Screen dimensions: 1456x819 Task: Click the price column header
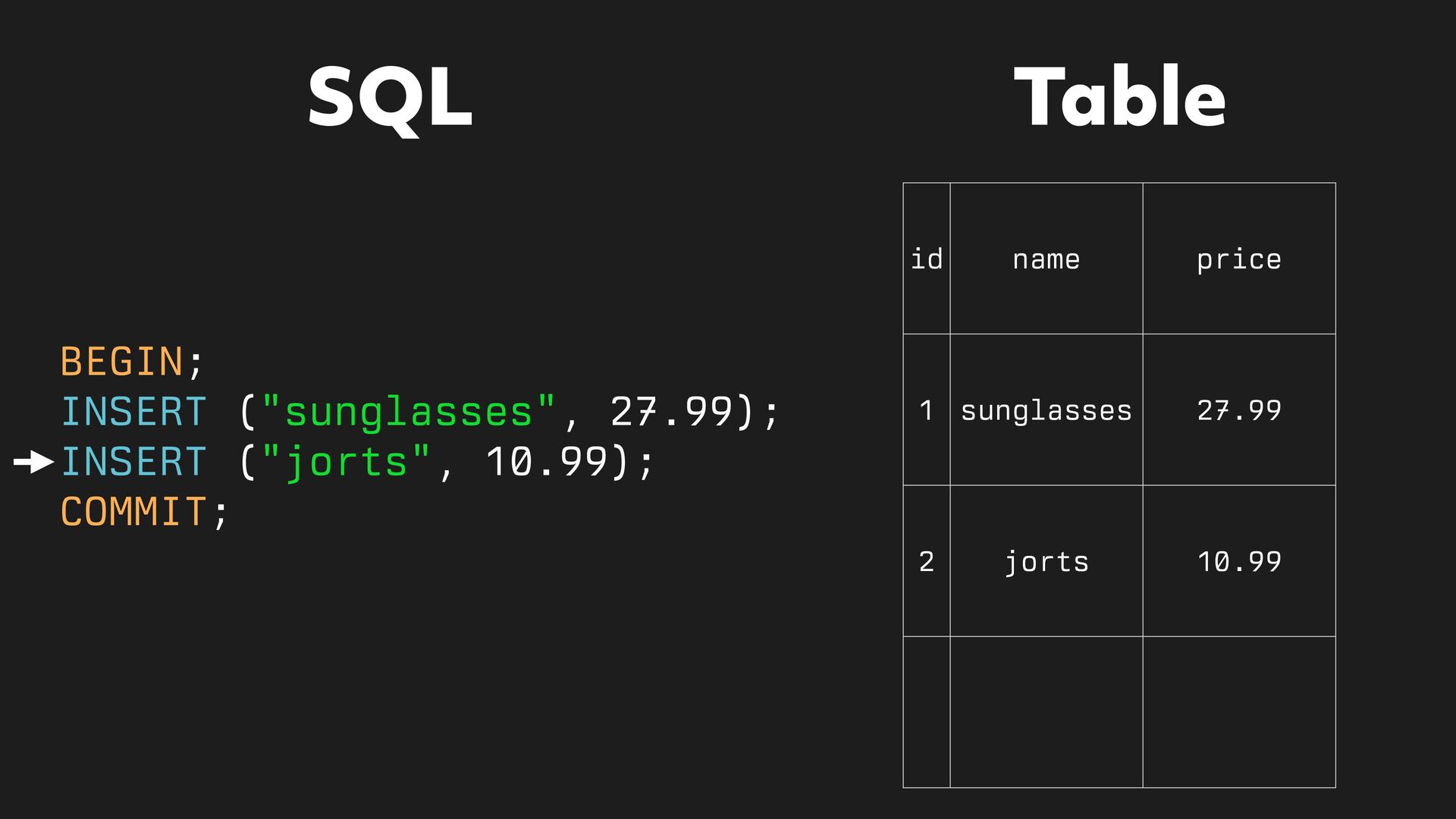pyautogui.click(x=1238, y=259)
